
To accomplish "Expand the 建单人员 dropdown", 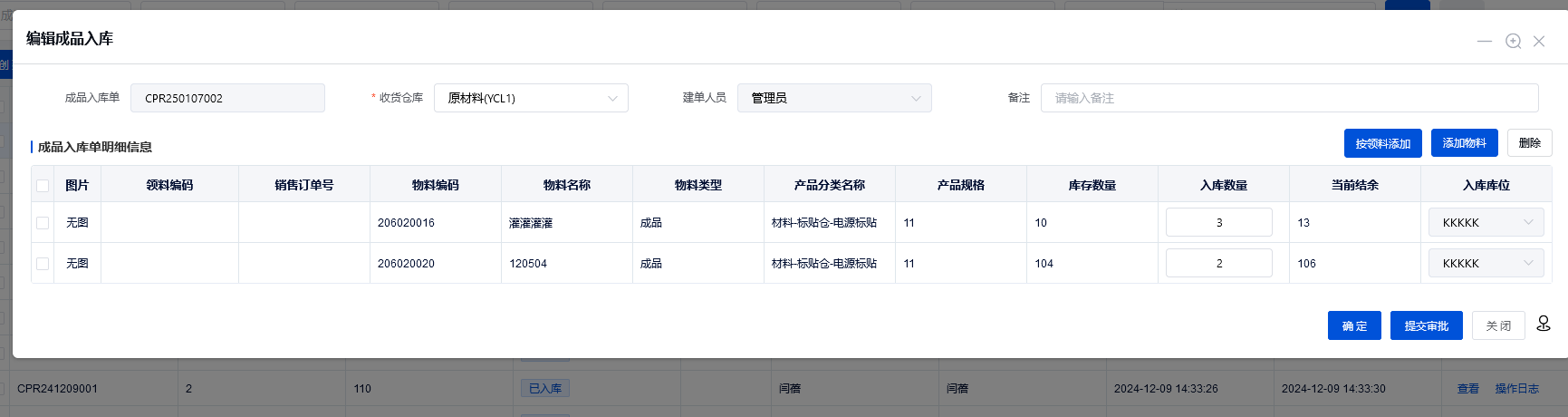I will tap(833, 98).
